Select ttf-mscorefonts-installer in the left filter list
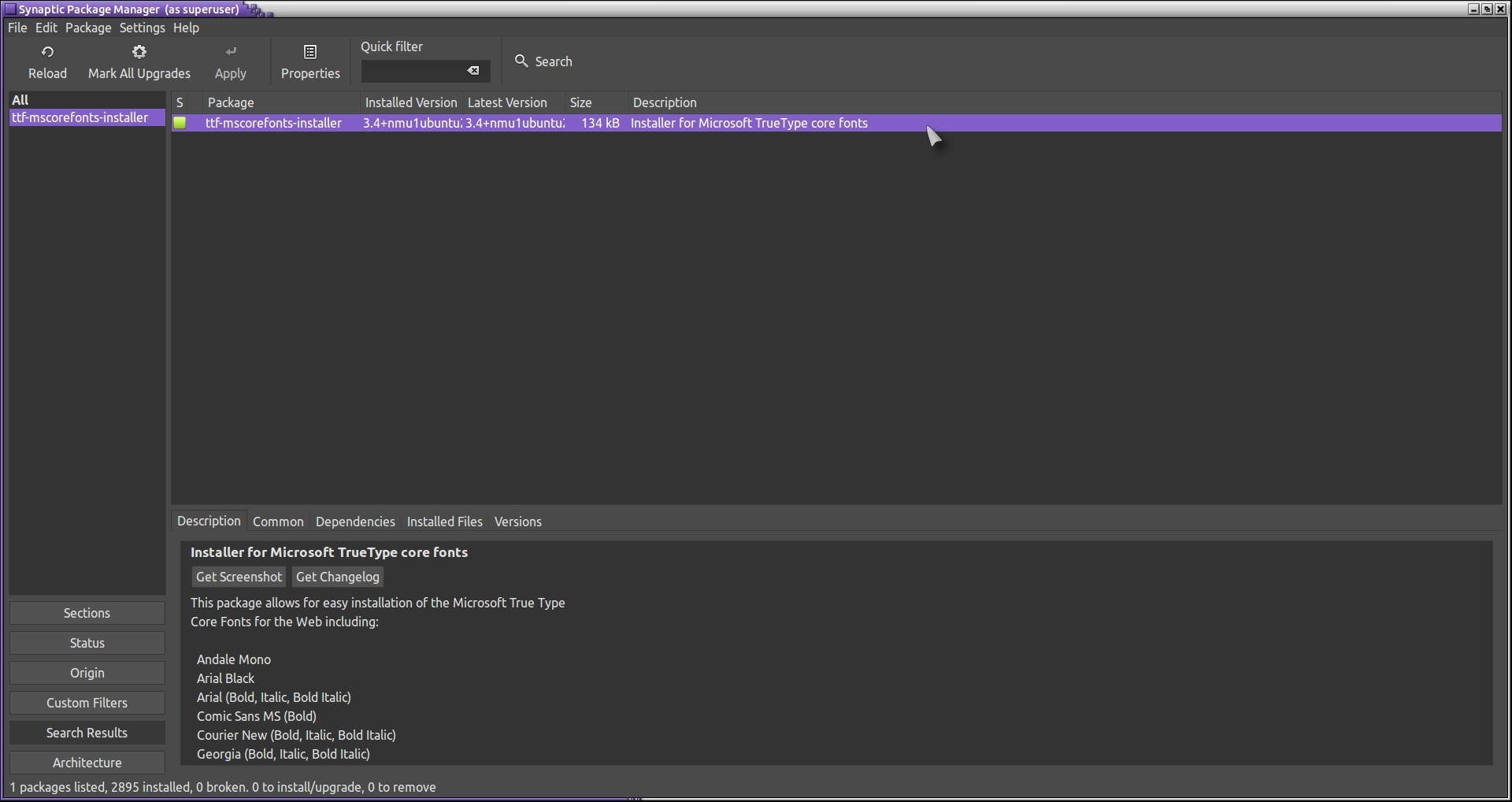1512x802 pixels. [87, 117]
